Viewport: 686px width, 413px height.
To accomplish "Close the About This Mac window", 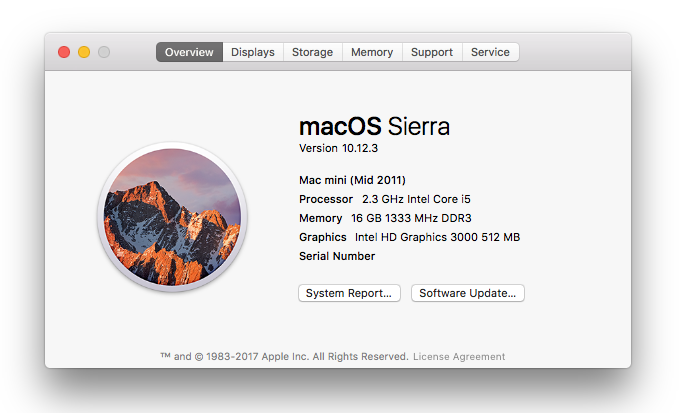I will [64, 52].
